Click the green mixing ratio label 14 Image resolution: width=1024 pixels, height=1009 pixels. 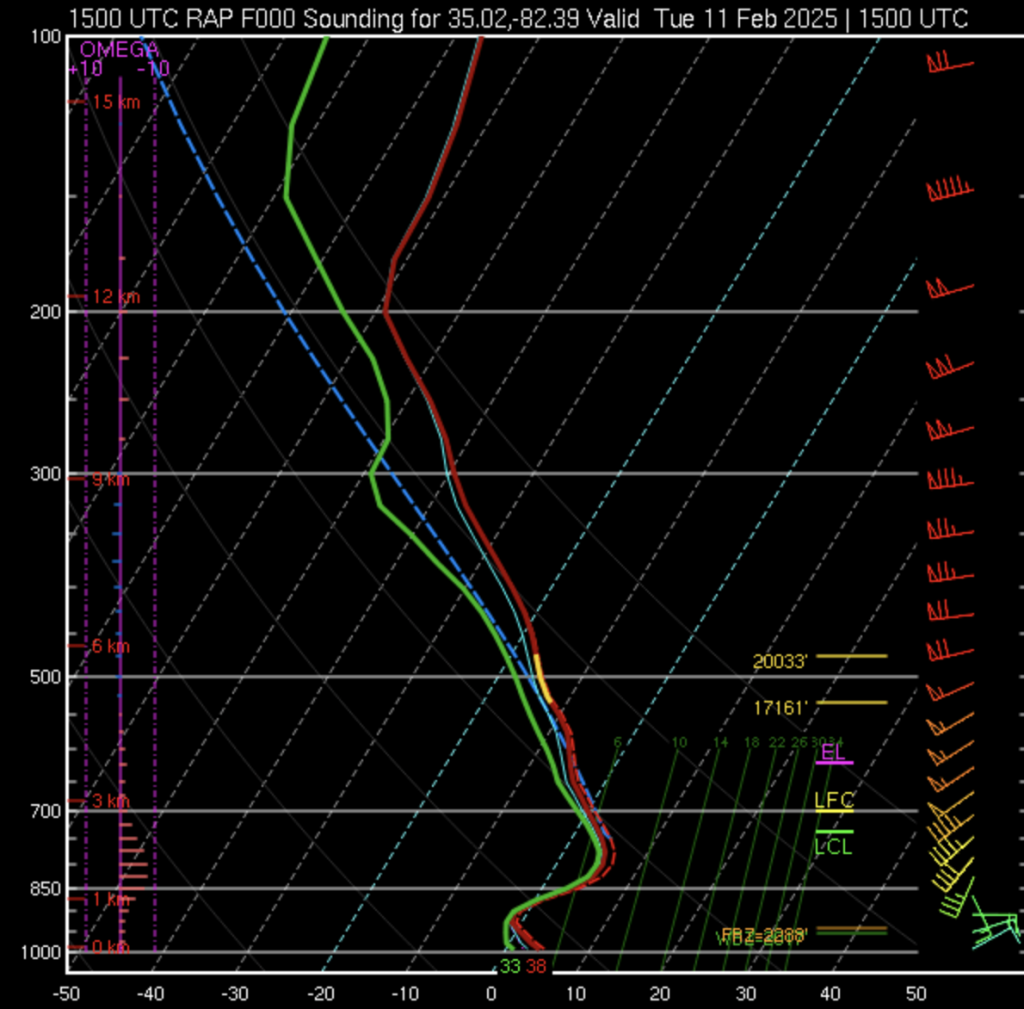(720, 742)
